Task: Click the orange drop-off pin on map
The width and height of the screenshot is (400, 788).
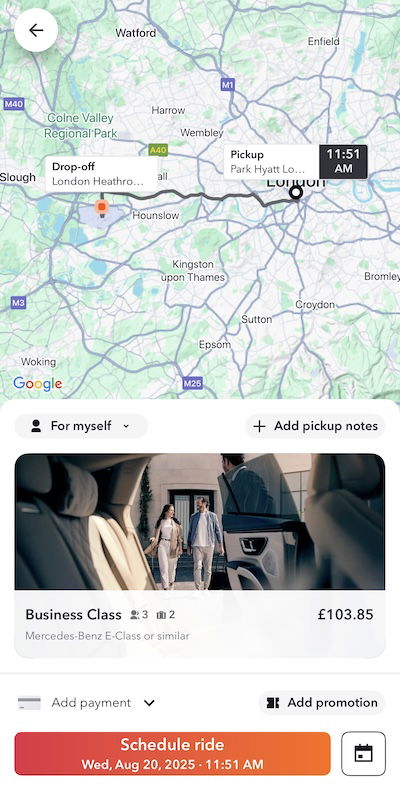Action: coord(102,207)
